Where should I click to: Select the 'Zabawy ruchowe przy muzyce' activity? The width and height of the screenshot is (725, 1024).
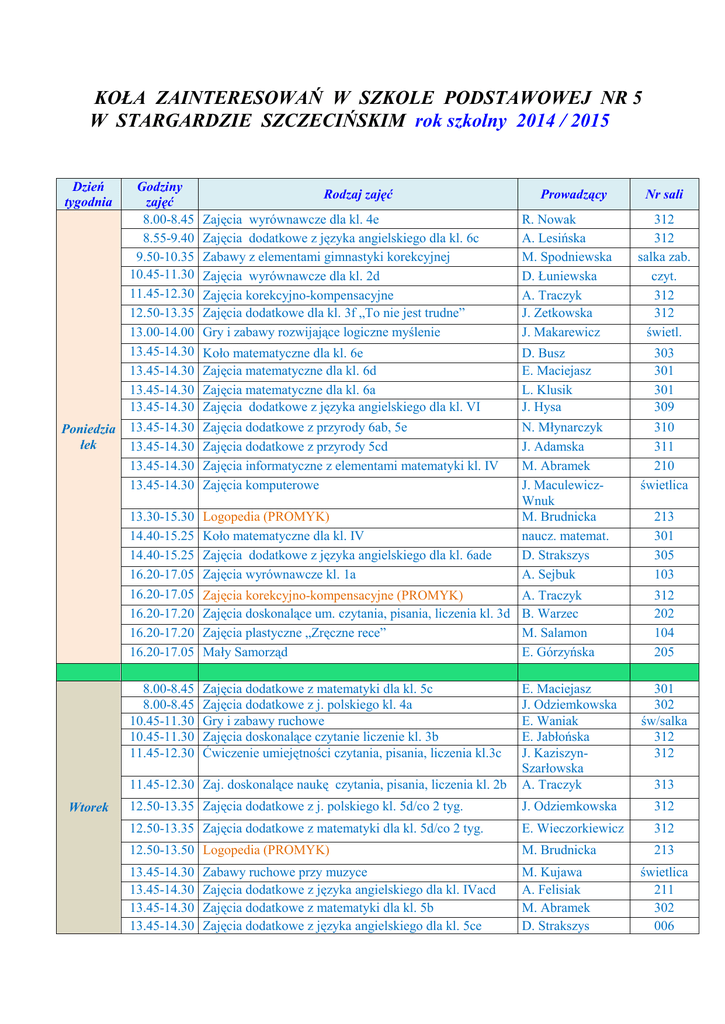coord(284,872)
